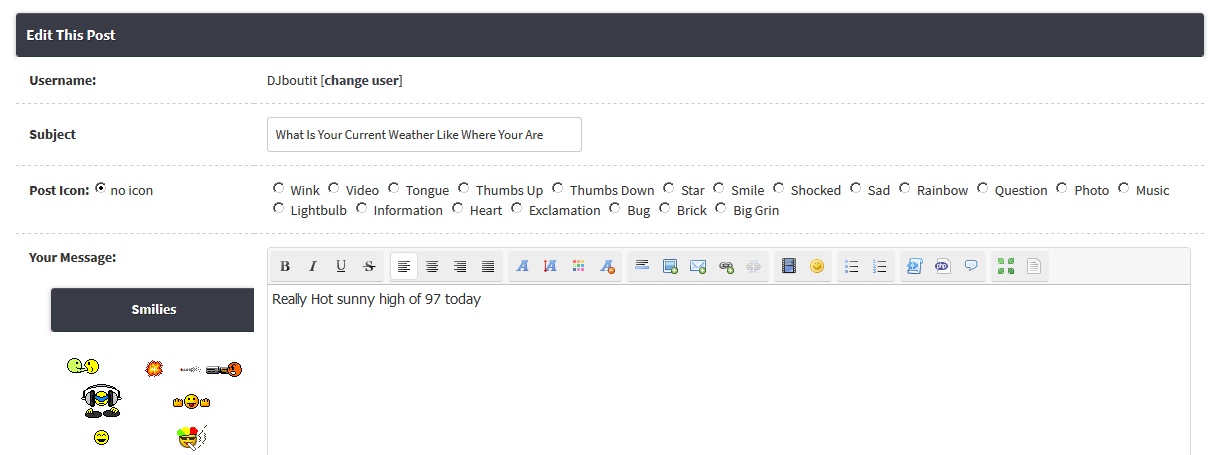This screenshot has width=1210, height=455.
Task: Insert the gun-shooting smiley
Action: [x=211, y=369]
